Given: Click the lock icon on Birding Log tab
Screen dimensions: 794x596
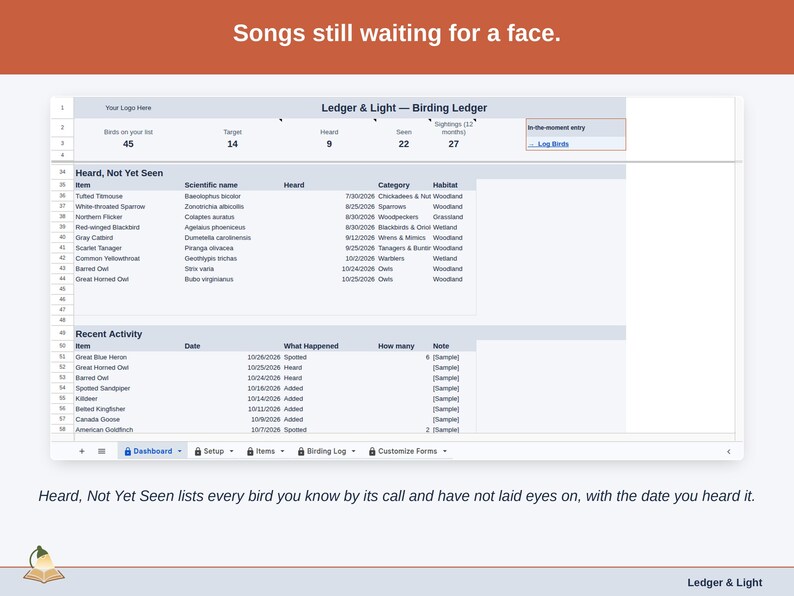Looking at the screenshot, I should [301, 451].
